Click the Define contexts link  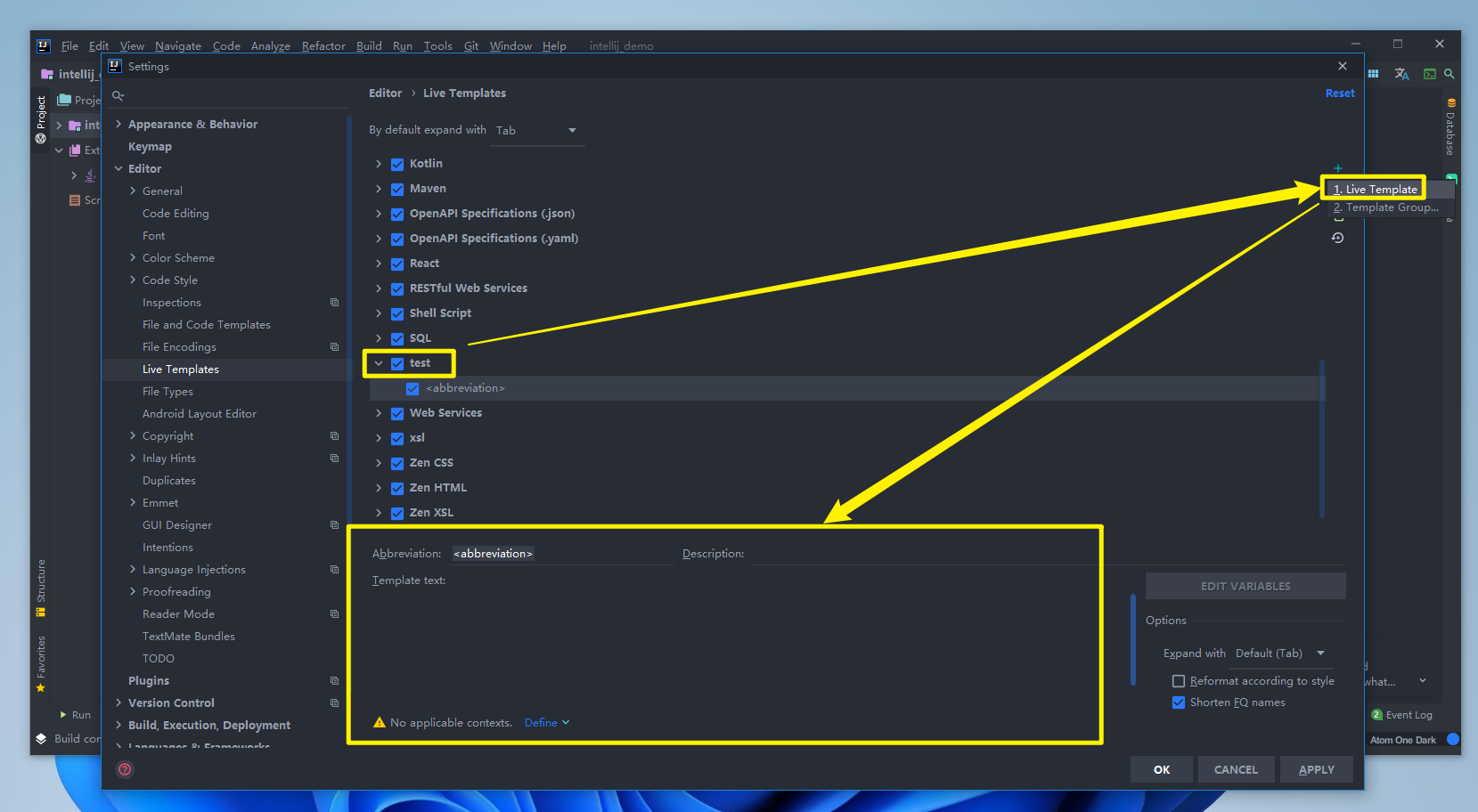pyautogui.click(x=546, y=722)
